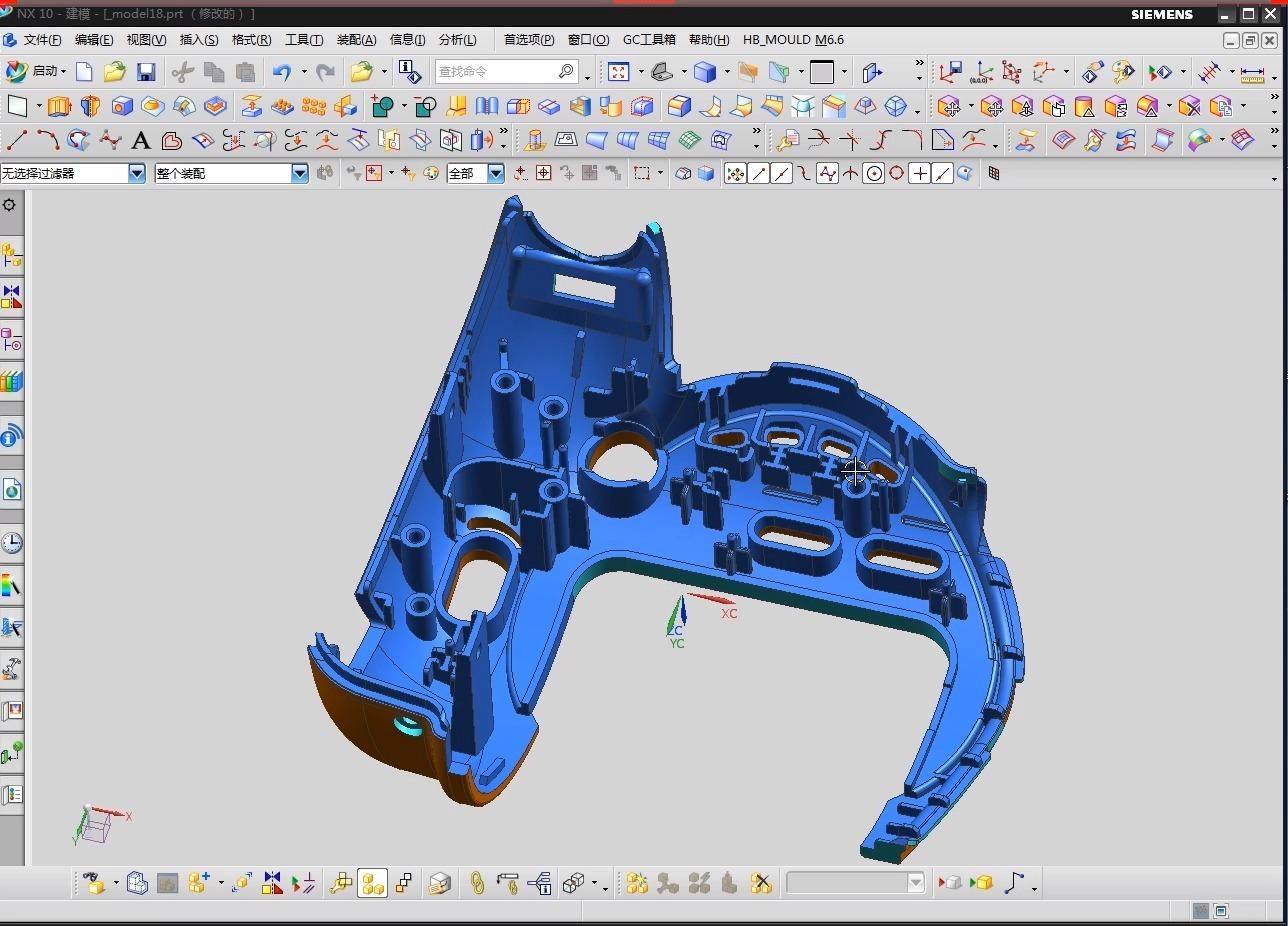Click the resource bar settings gear
Screen dimensions: 1288x926
pos(9,205)
